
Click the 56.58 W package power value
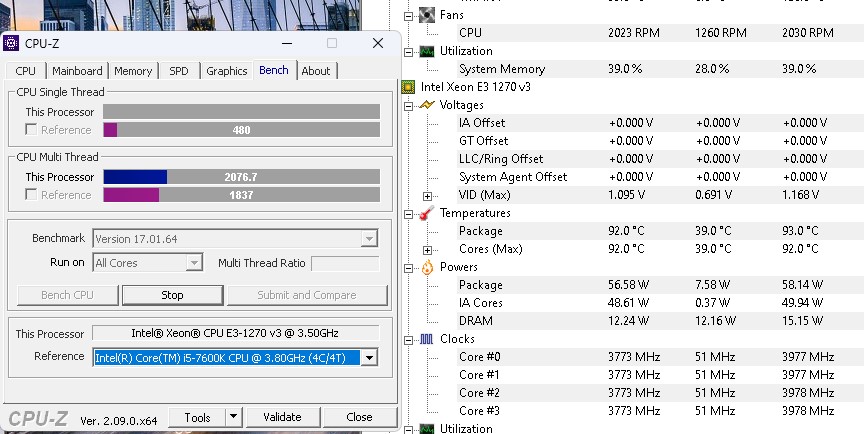tap(629, 285)
